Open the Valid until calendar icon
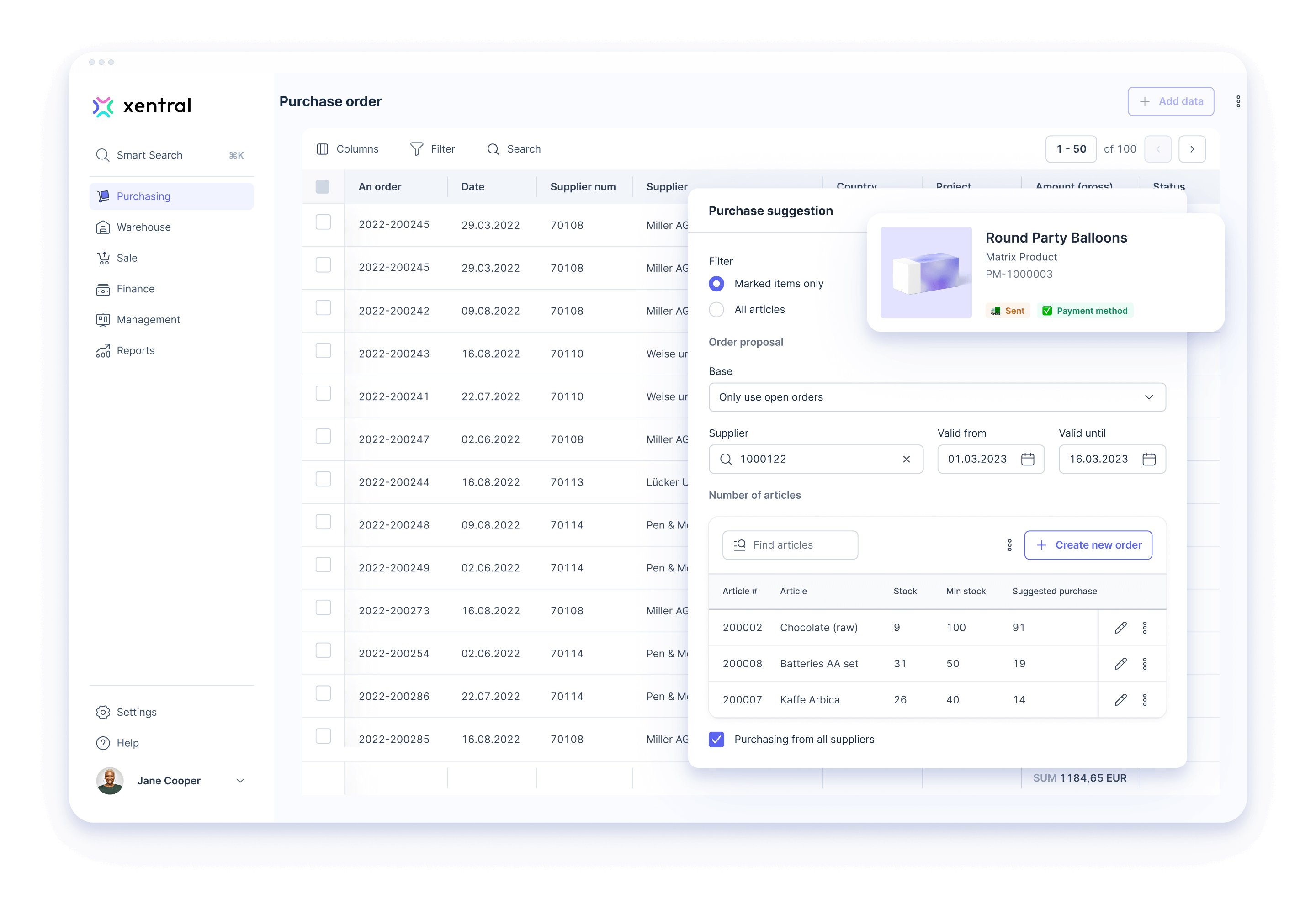This screenshot has width=1316, height=909. pyautogui.click(x=1148, y=459)
